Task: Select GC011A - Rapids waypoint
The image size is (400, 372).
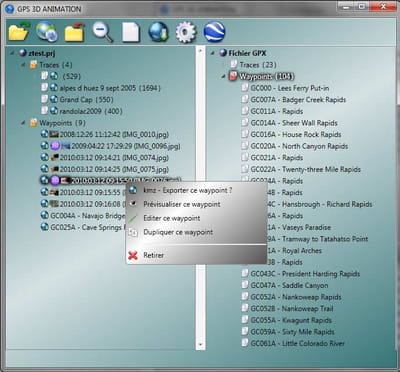Action: pyautogui.click(x=277, y=111)
